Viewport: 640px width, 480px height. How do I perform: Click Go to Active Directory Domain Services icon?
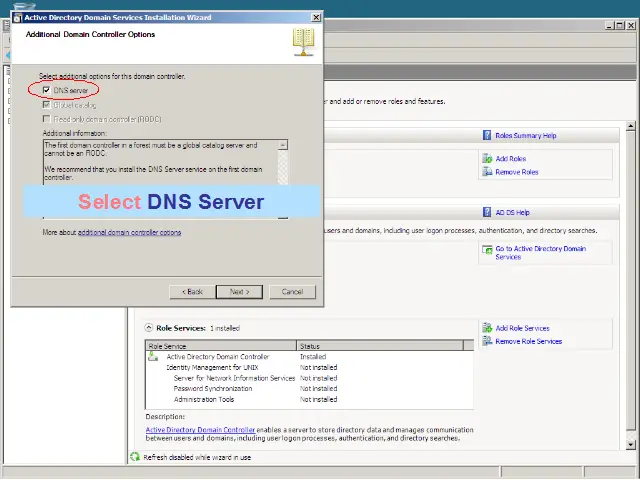487,249
